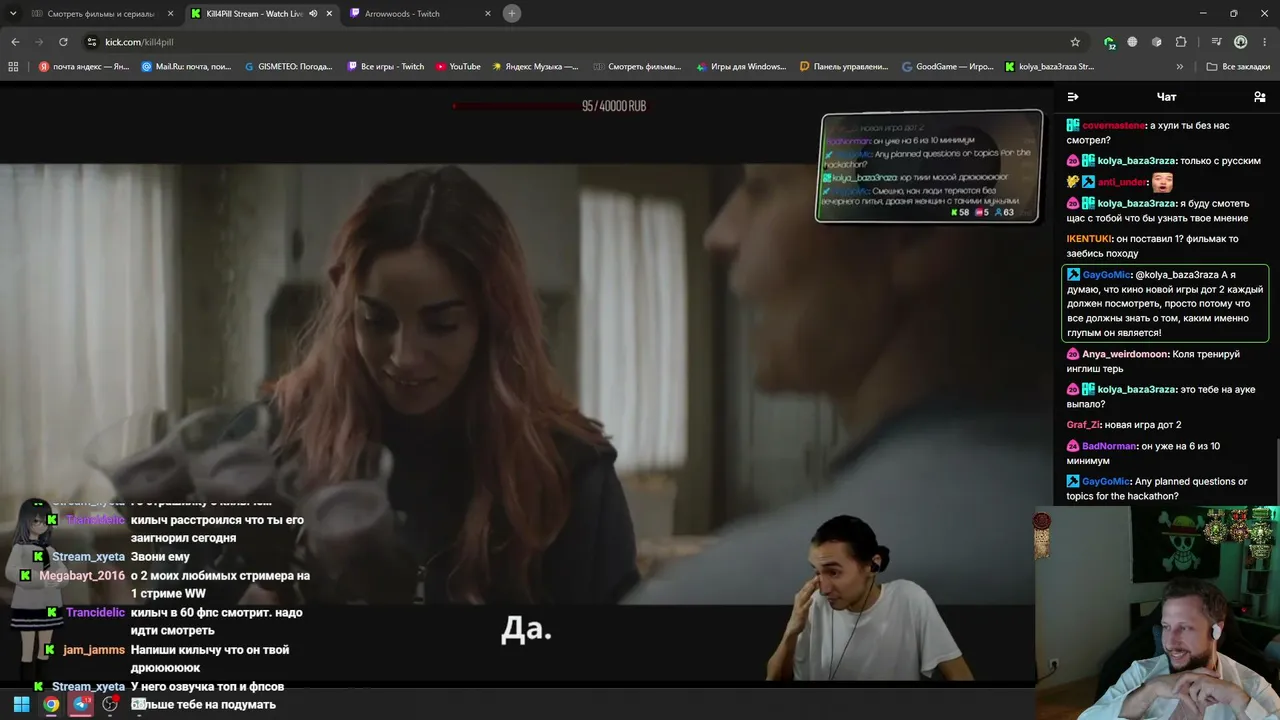The width and height of the screenshot is (1280, 720).
Task: Open Telegram from the taskbar
Action: pyautogui.click(x=81, y=704)
